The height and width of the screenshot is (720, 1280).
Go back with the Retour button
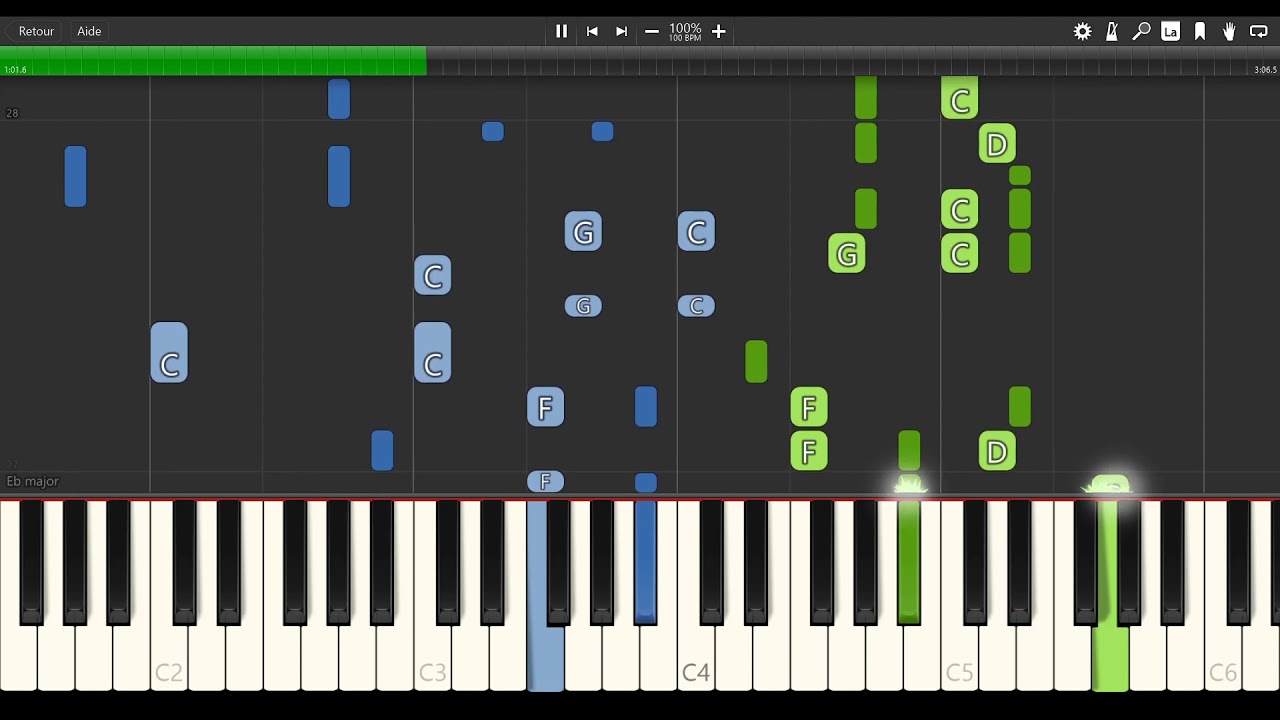(36, 31)
